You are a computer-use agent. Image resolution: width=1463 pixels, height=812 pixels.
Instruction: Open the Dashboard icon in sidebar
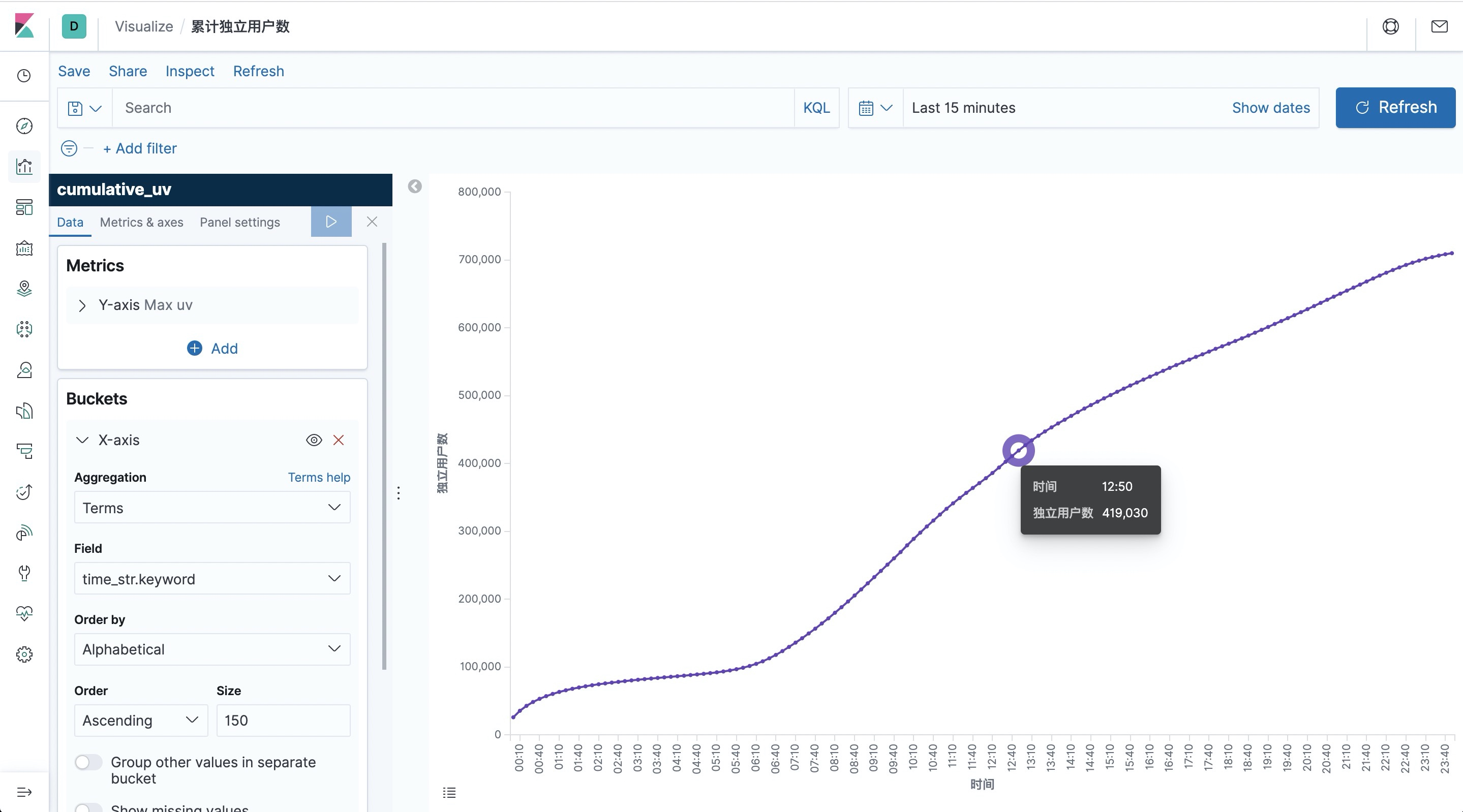pos(24,207)
